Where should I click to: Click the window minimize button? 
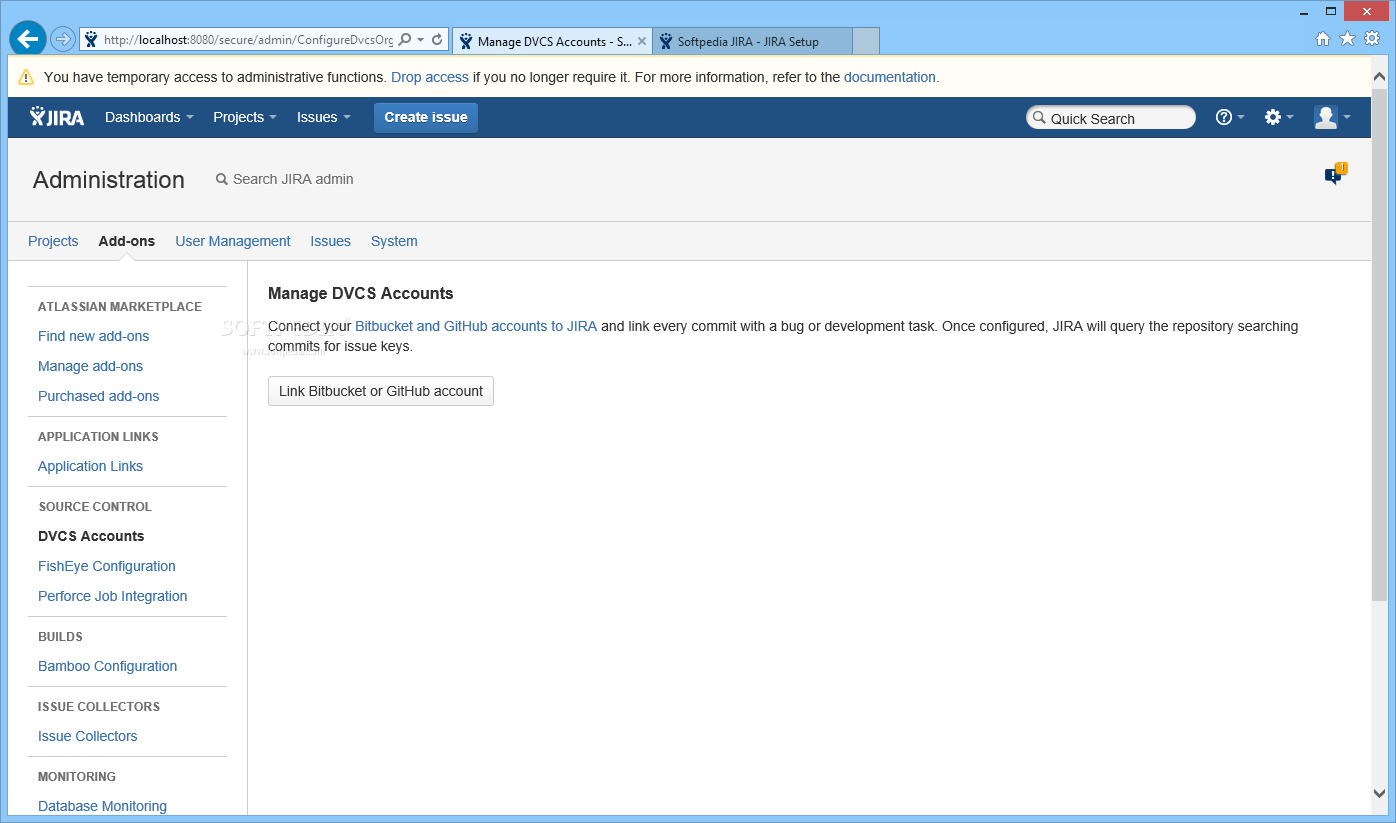point(1302,11)
